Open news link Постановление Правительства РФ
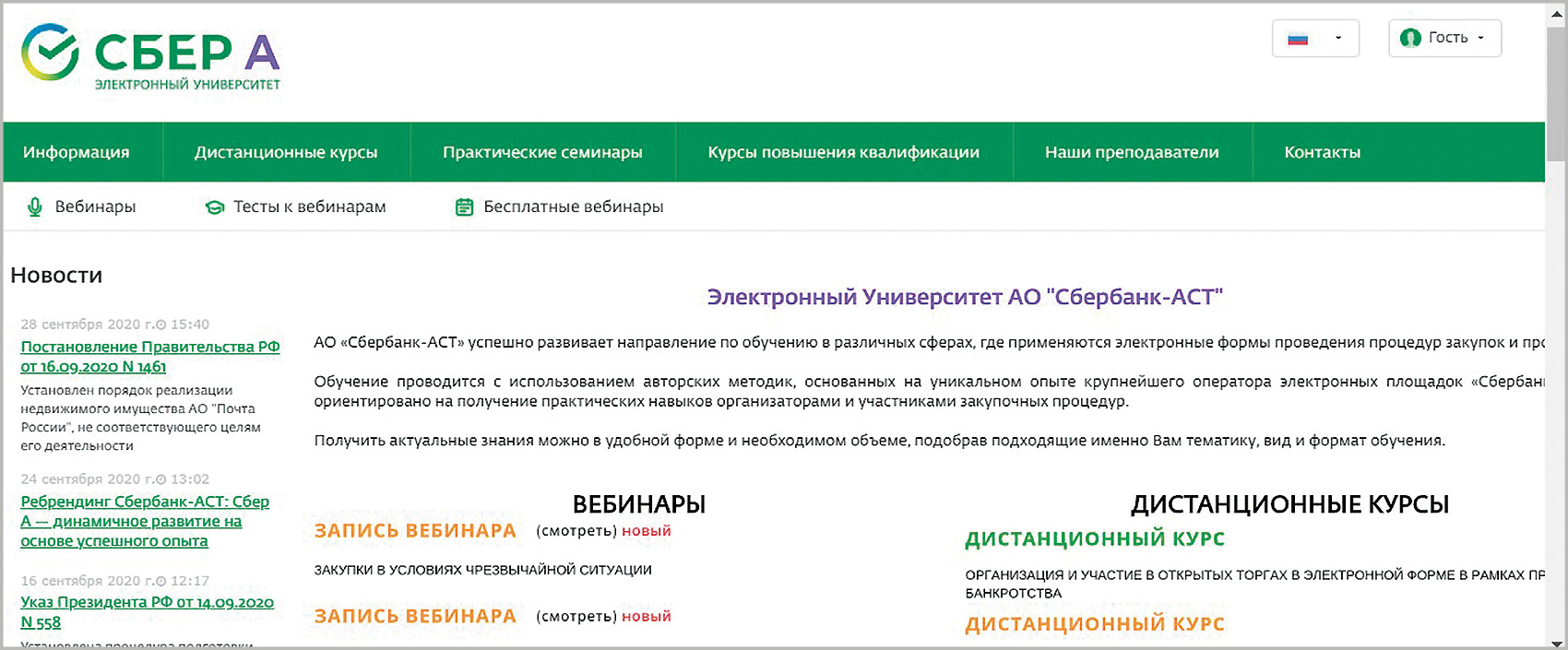Image resolution: width=1568 pixels, height=650 pixels. click(x=149, y=357)
